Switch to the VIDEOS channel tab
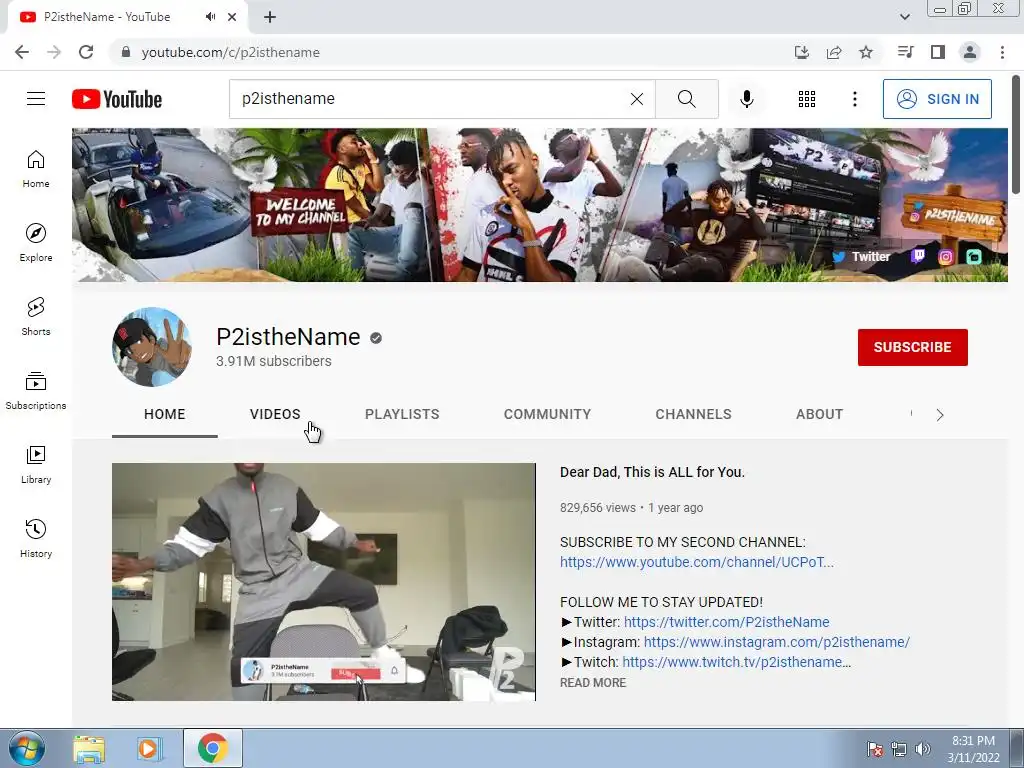The image size is (1024, 768). [275, 414]
